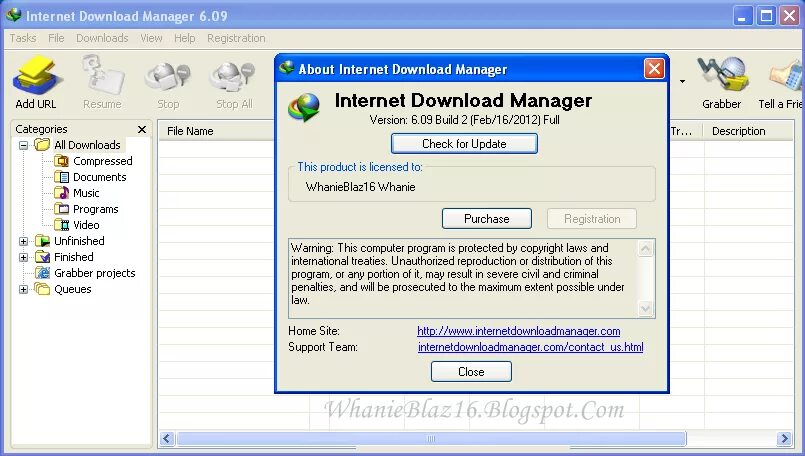The image size is (805, 456).
Task: Expand the Finished tree node
Action: [x=23, y=257]
